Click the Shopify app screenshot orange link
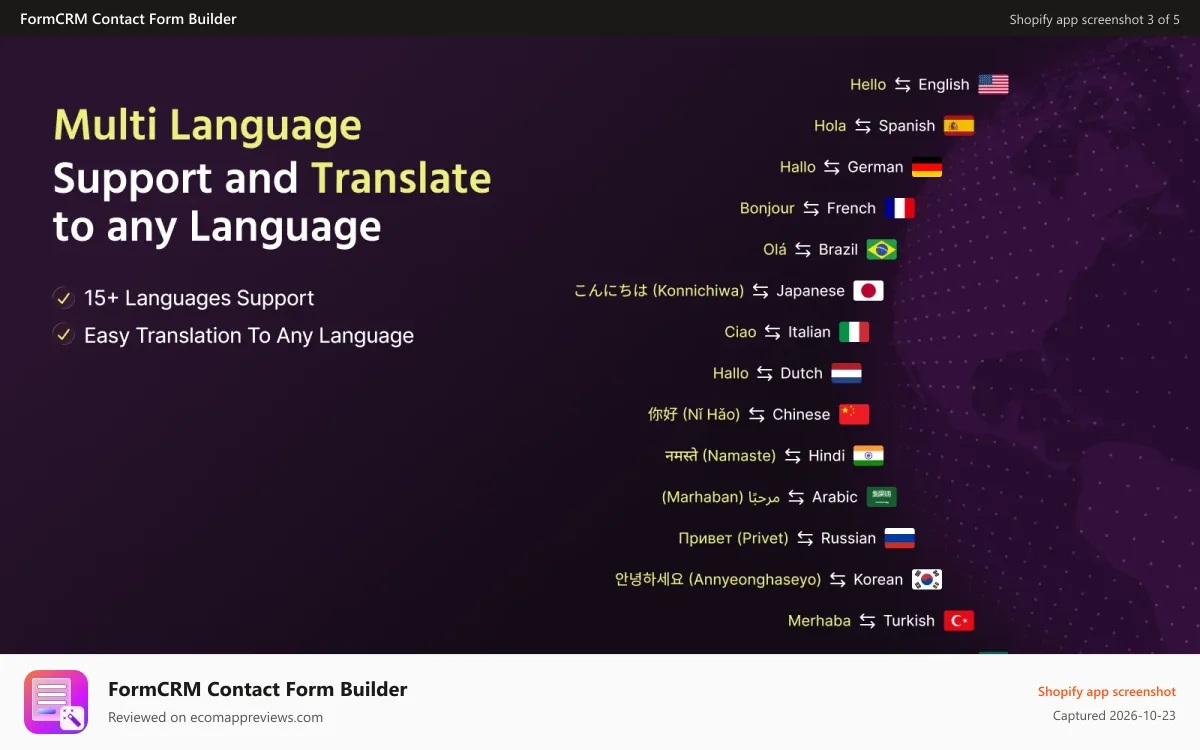Viewport: 1200px width, 750px height. [1107, 691]
